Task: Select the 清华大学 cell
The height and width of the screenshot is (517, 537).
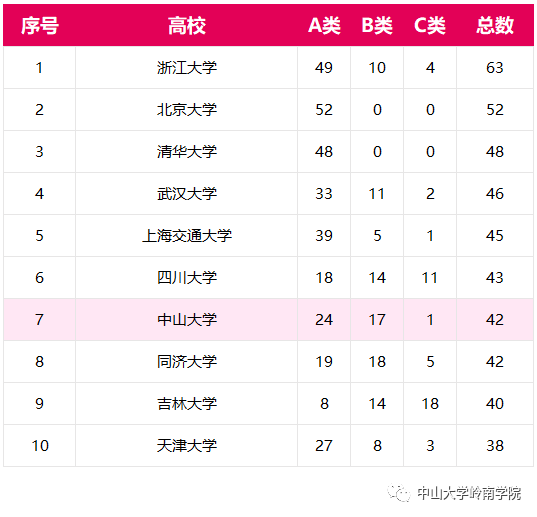Action: pos(187,152)
